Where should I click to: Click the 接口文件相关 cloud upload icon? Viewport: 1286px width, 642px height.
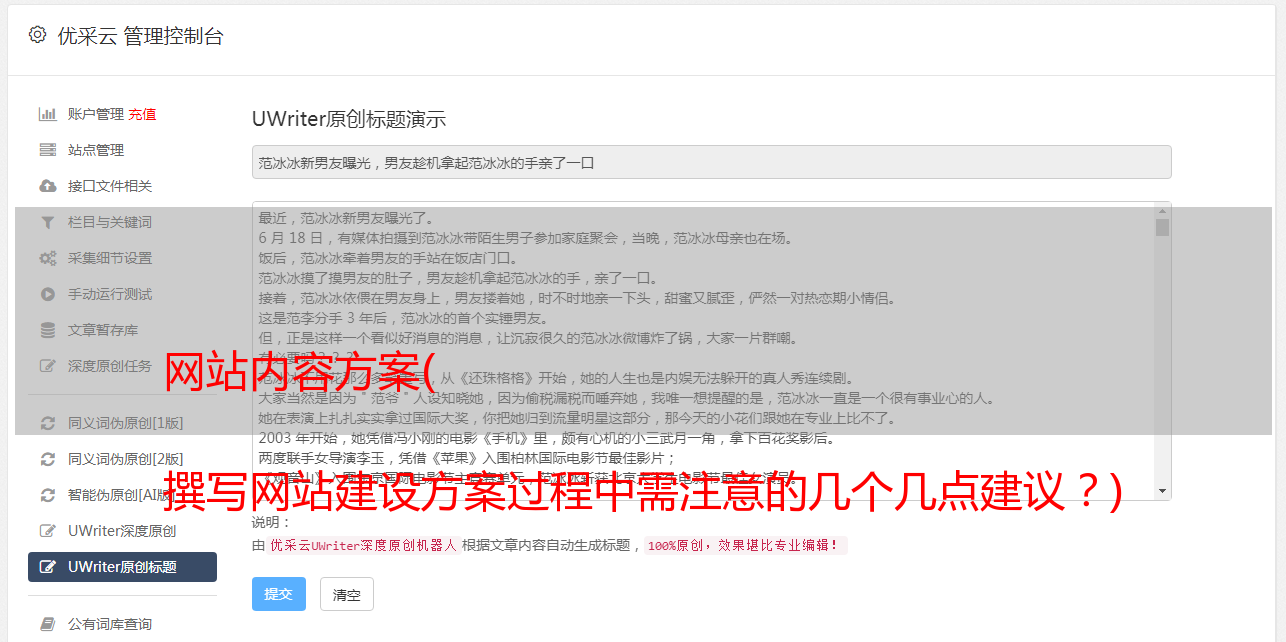click(47, 186)
